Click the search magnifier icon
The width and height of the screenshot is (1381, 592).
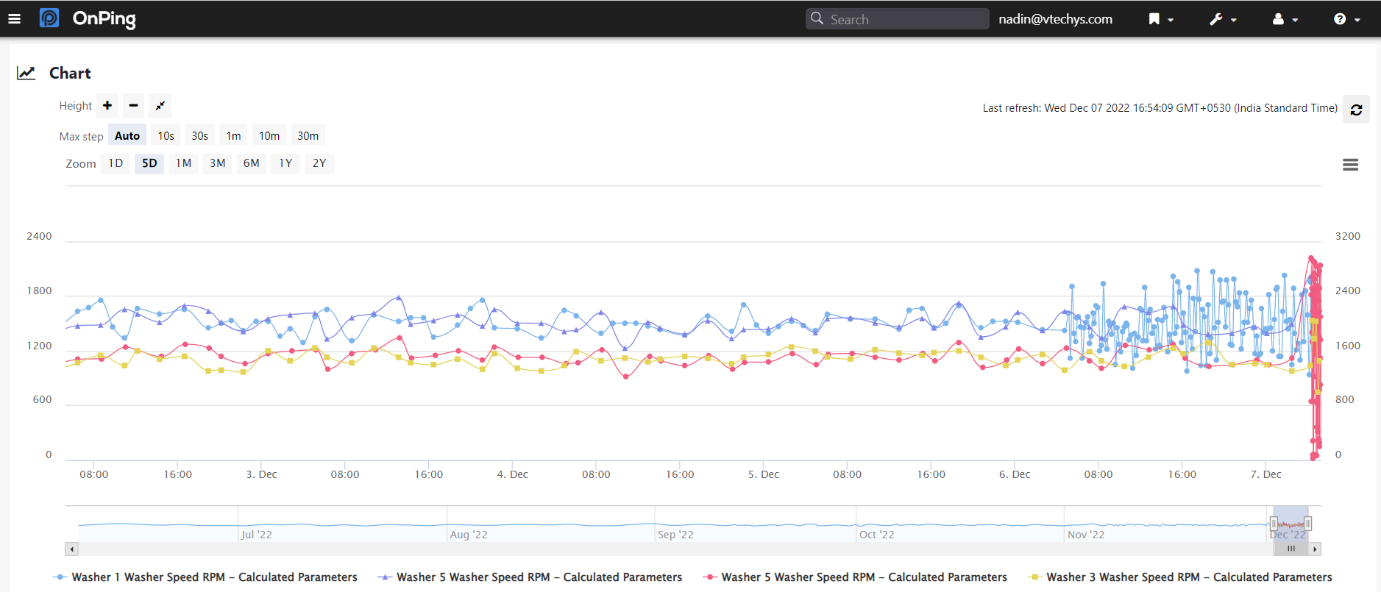tap(817, 18)
